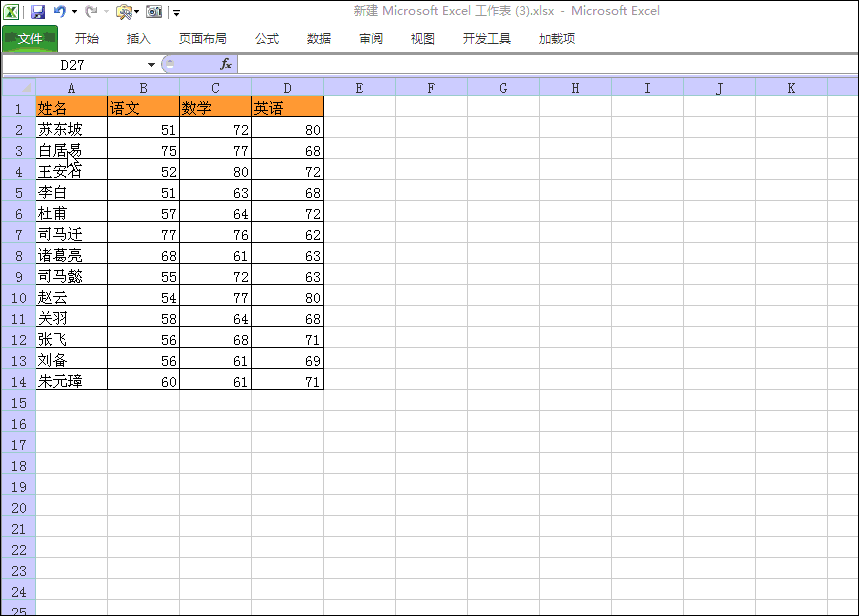Open the Customize Quick Access Toolbar menu
The width and height of the screenshot is (859, 616).
coord(175,12)
